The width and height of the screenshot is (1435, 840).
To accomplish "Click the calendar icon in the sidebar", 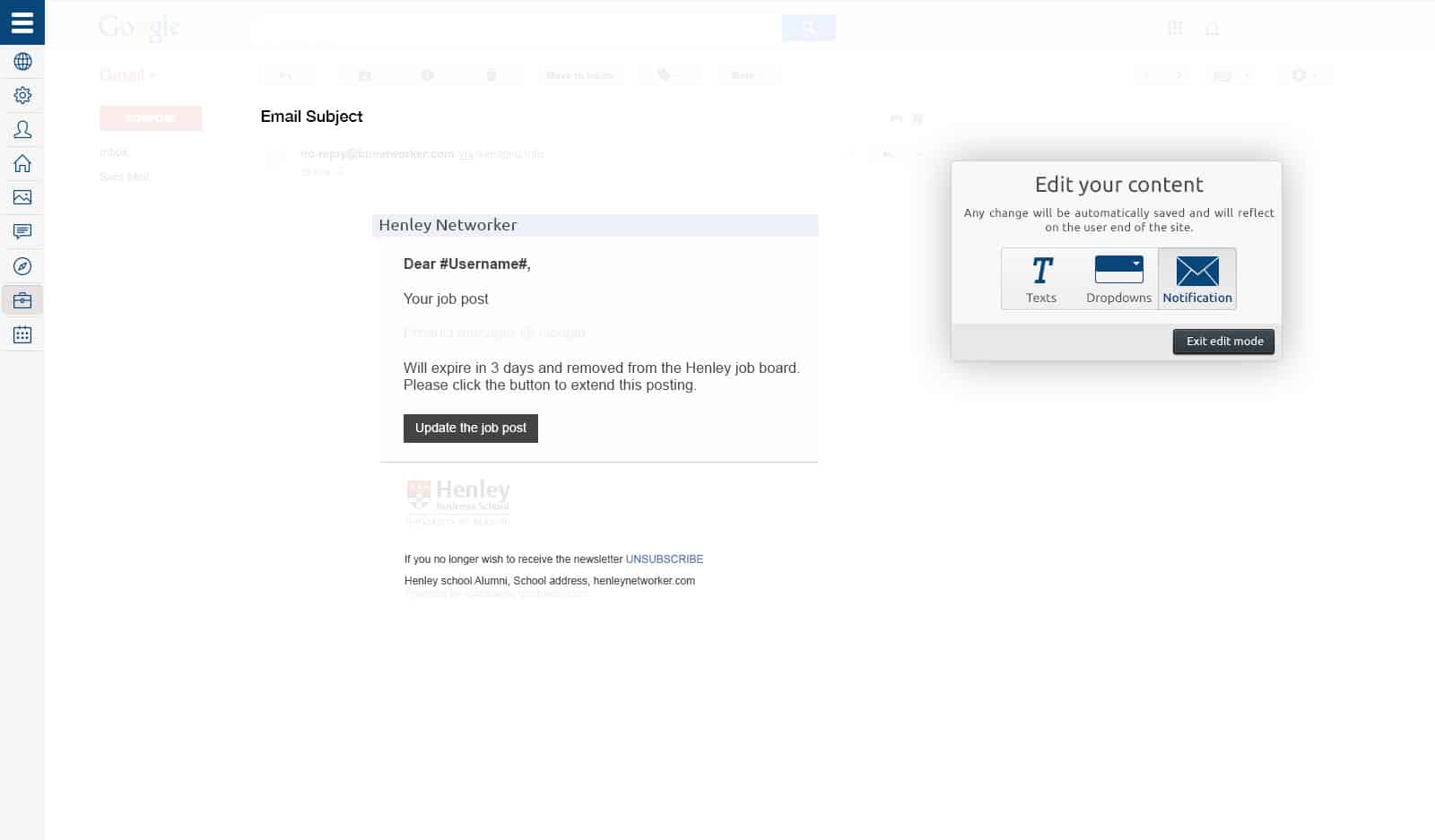I will (22, 334).
